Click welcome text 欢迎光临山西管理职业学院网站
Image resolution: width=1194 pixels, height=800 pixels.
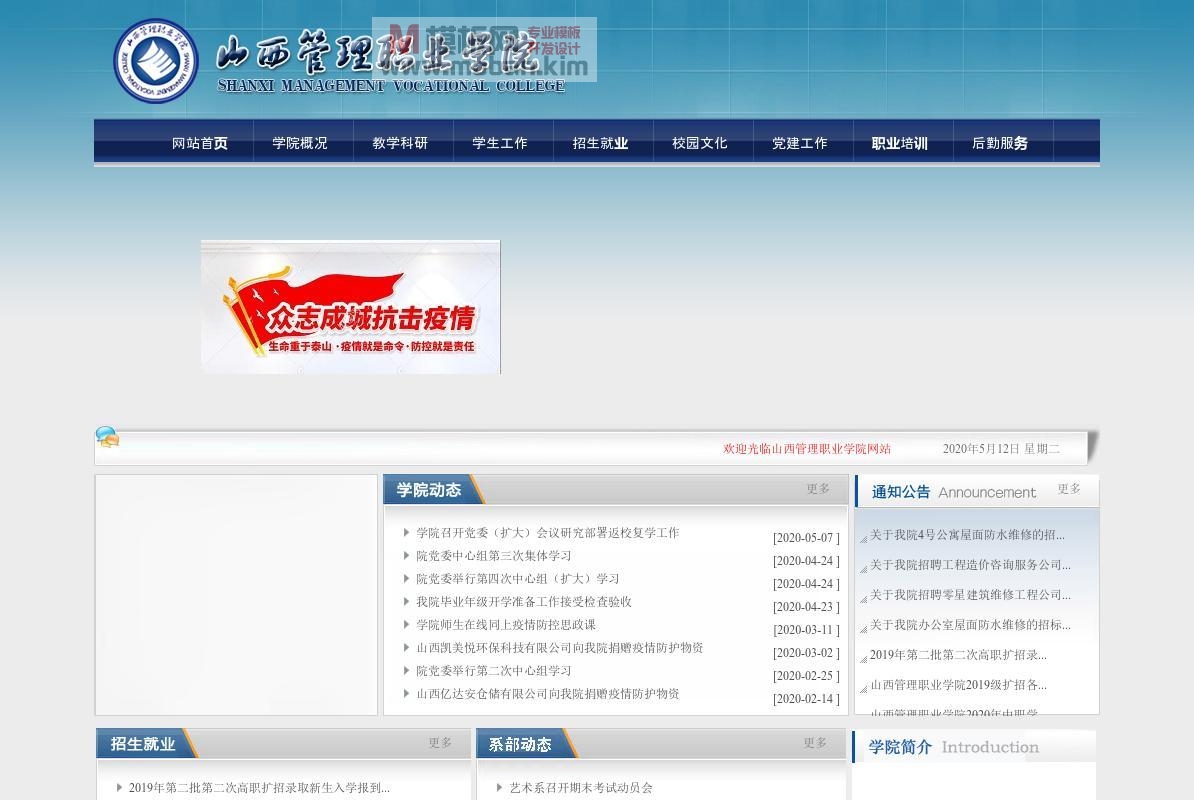[x=806, y=449]
